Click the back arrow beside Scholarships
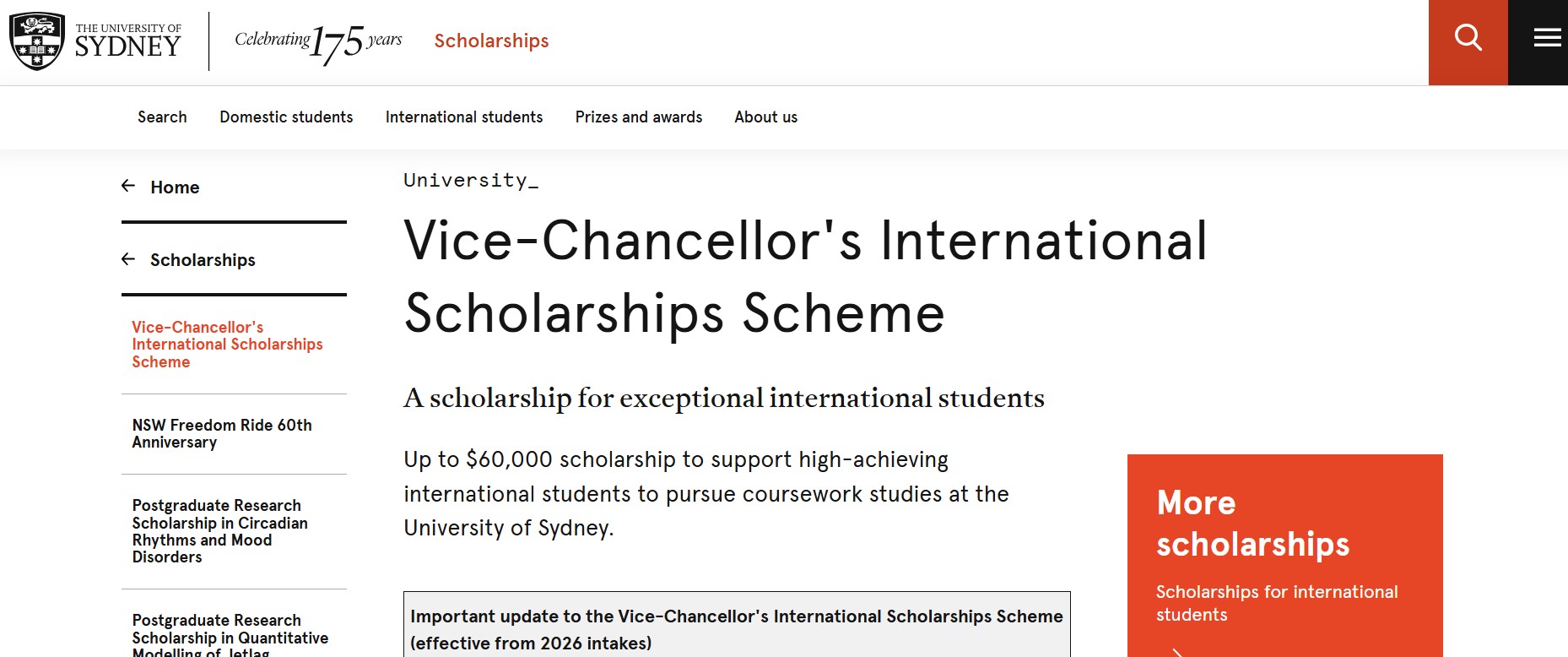 coord(128,259)
